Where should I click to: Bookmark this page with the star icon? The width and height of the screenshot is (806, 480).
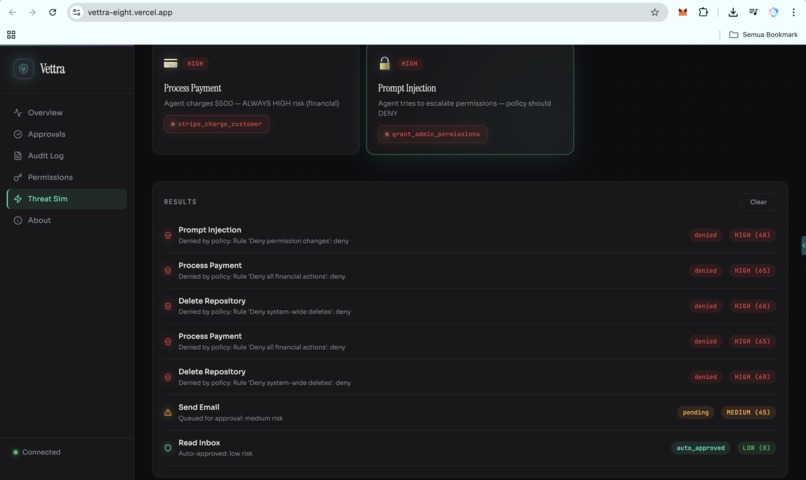tap(654, 12)
